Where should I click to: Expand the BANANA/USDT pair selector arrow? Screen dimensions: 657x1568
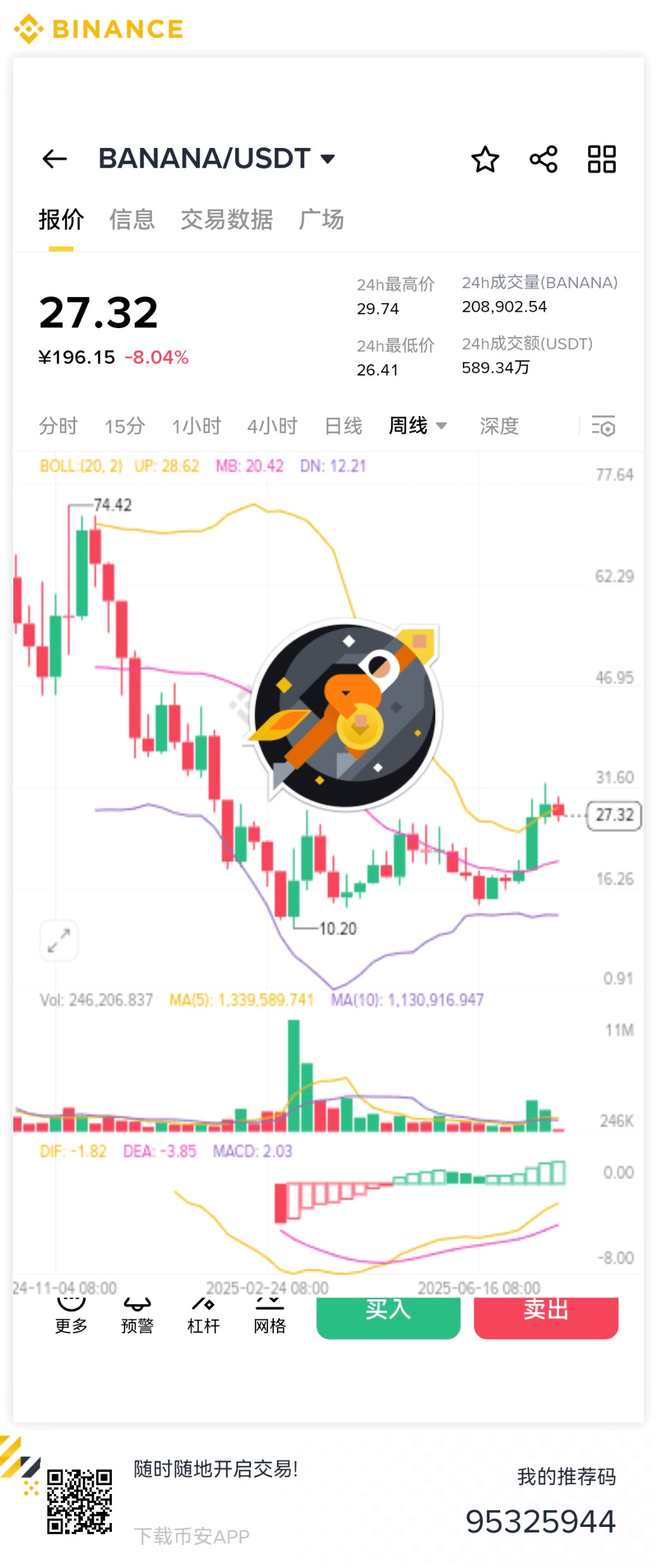[x=328, y=159]
